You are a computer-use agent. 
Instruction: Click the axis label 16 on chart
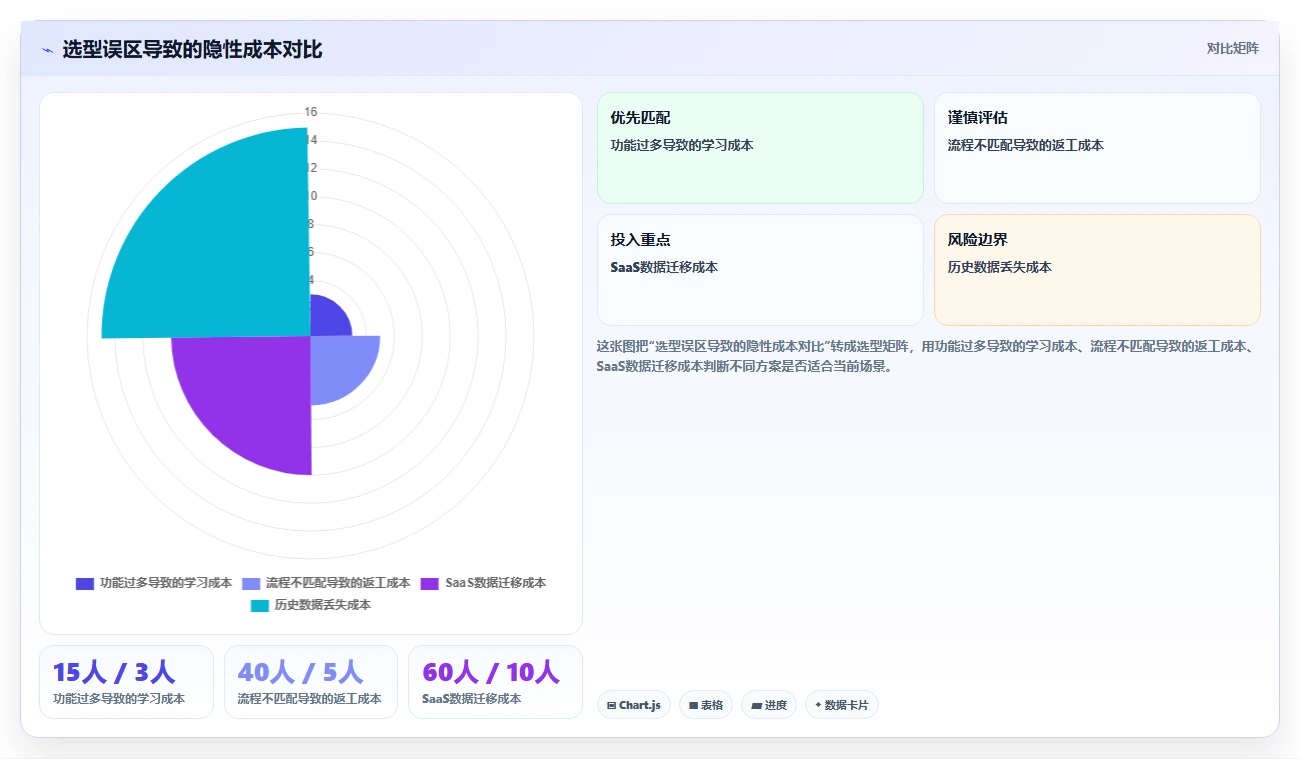[x=311, y=112]
